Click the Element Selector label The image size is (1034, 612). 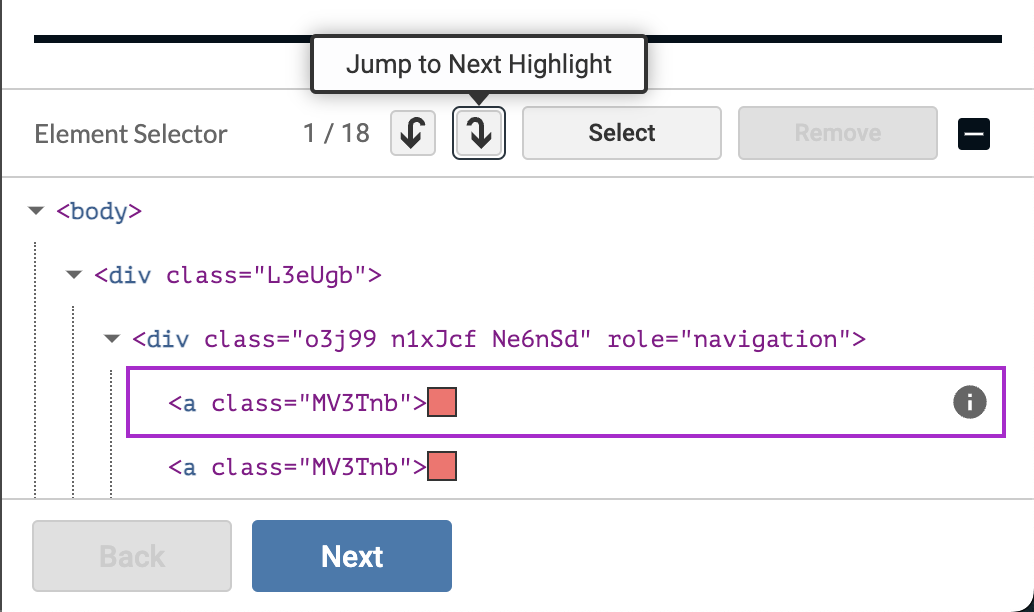point(131,134)
